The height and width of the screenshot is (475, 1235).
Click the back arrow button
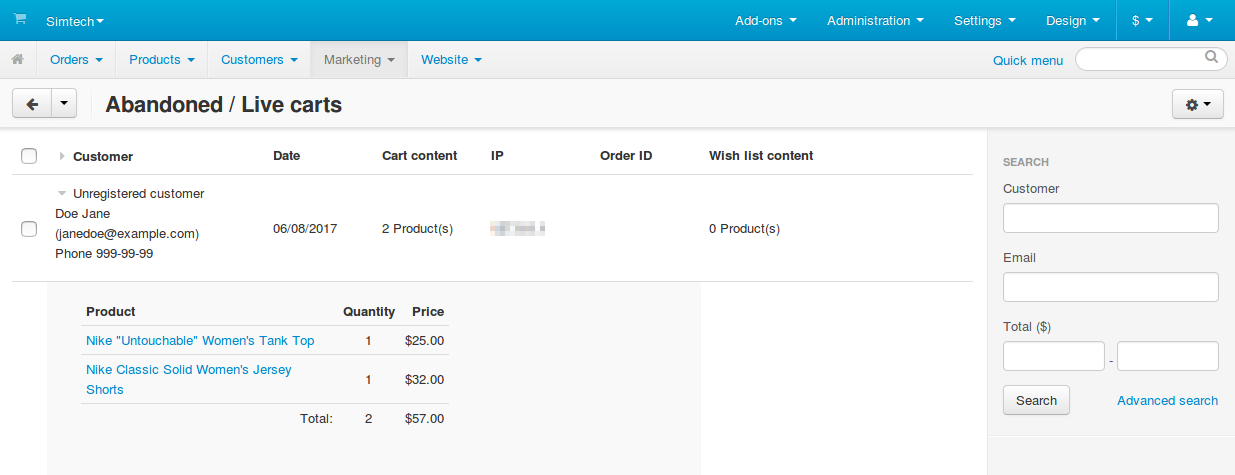32,104
